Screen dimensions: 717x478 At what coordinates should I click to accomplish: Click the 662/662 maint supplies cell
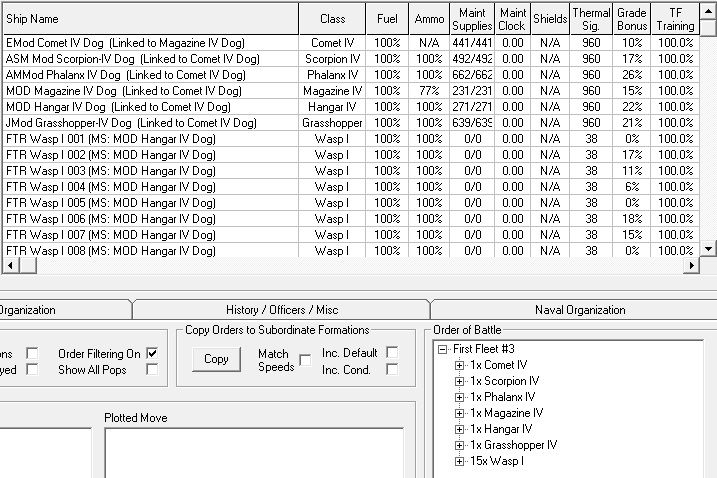472,75
